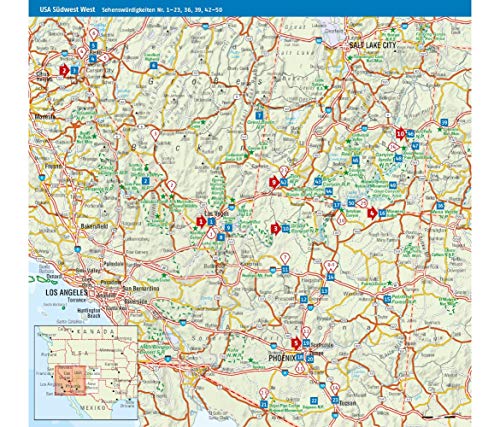Click red arrow marker 10 in Utah
This screenshot has width=500, height=427.
point(400,134)
